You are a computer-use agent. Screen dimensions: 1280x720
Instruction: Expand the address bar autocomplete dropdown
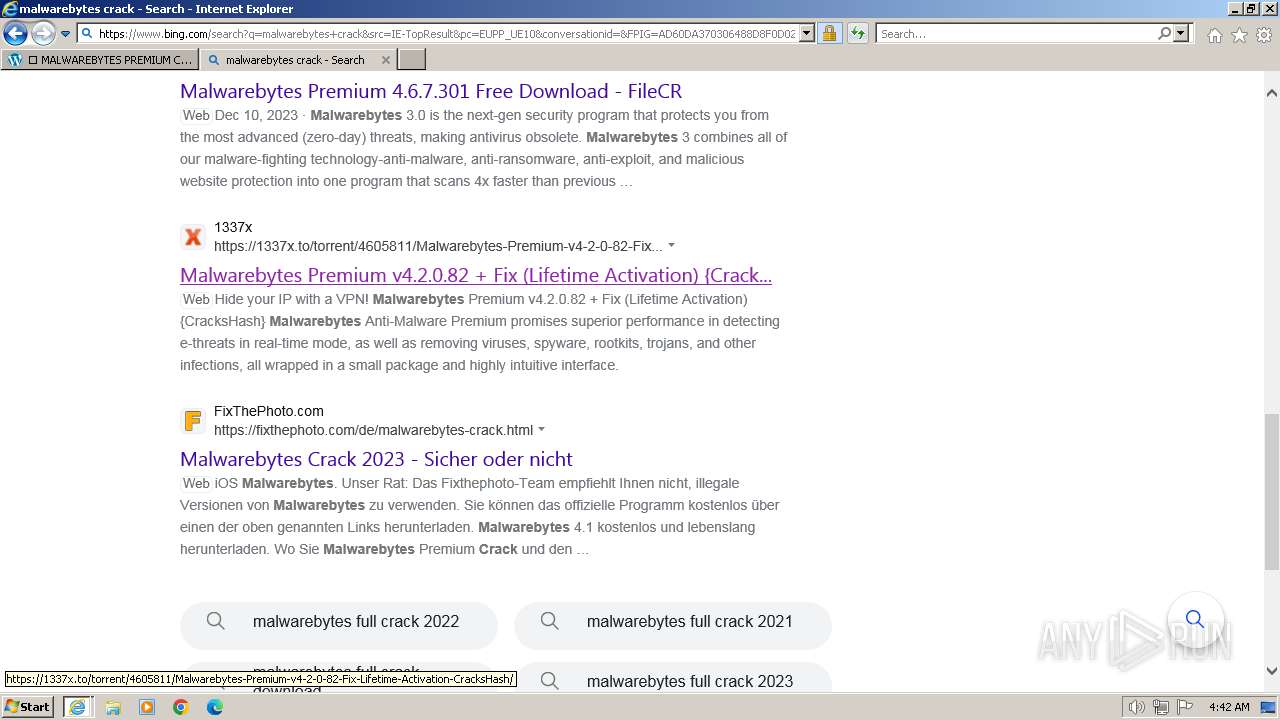tap(807, 33)
